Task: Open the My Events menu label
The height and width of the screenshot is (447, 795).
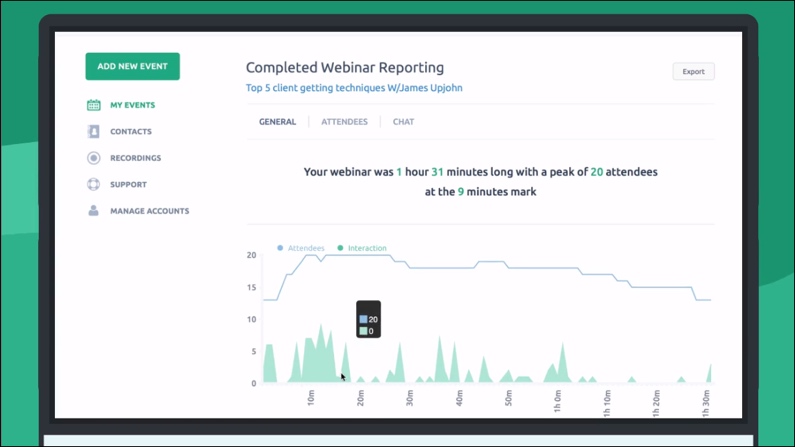Action: coord(133,105)
